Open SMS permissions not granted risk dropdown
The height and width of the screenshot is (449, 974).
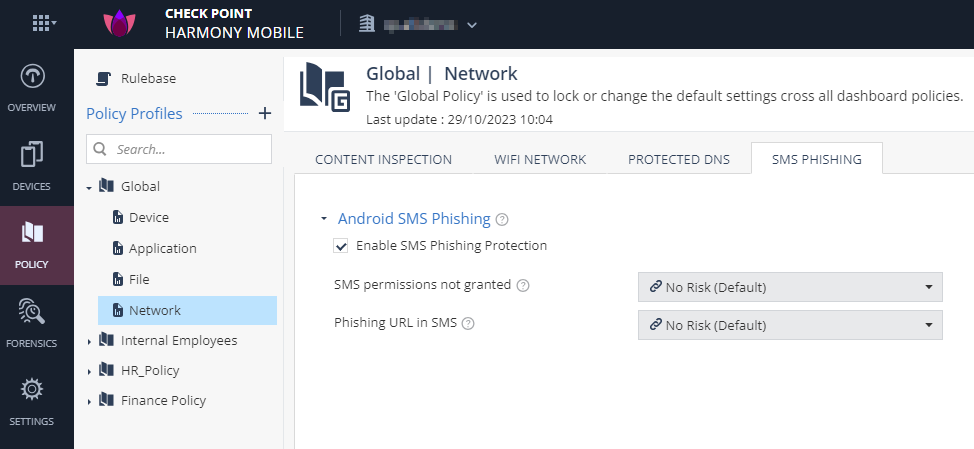tap(790, 287)
